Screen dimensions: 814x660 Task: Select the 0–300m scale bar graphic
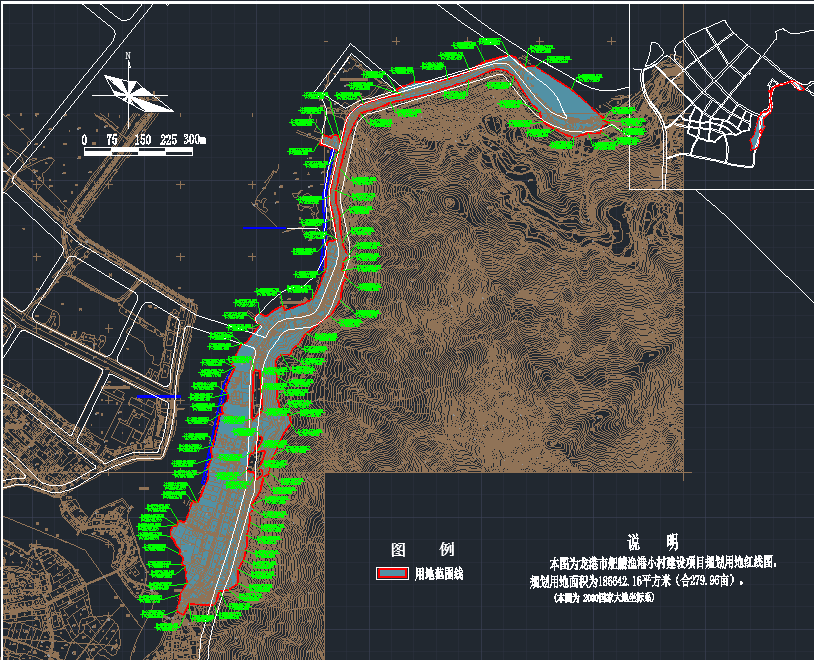138,152
